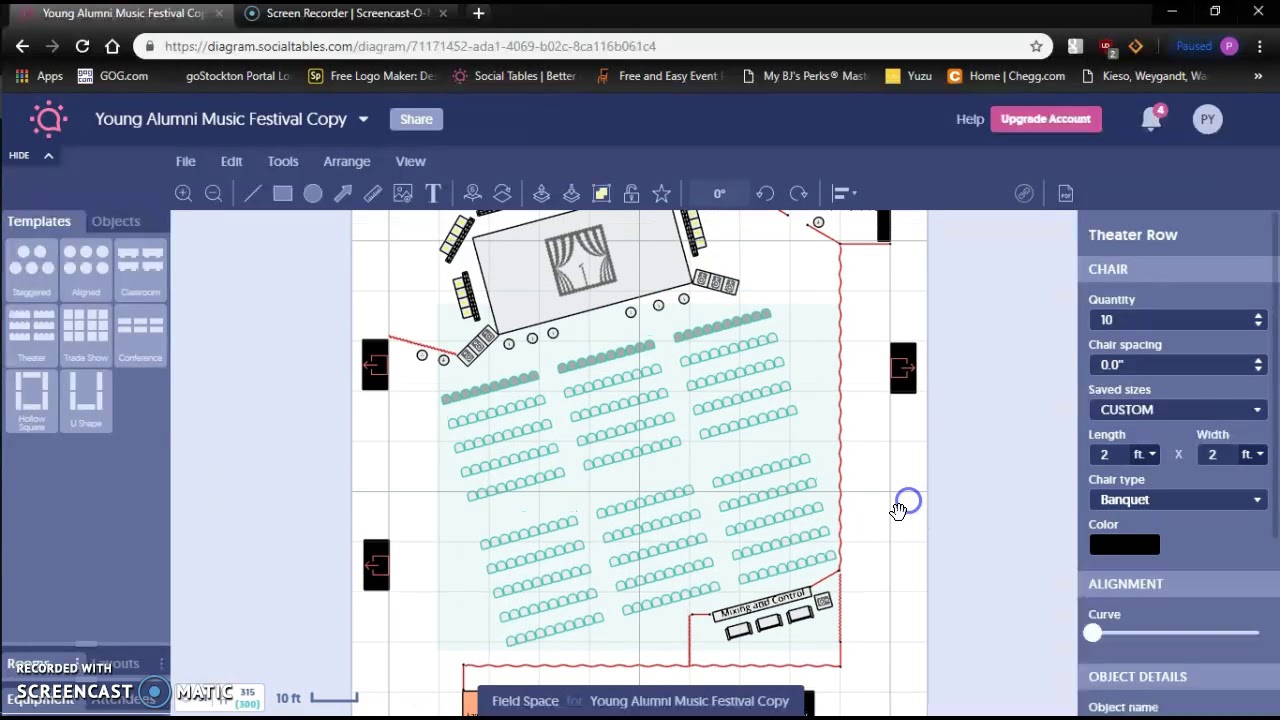Select the ruler measure tool

[x=373, y=193]
